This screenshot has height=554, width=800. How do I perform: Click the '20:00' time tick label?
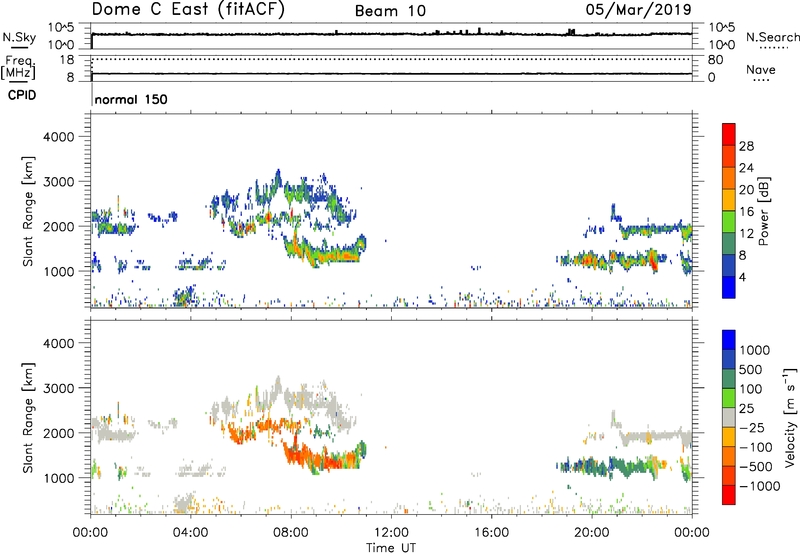tap(591, 533)
